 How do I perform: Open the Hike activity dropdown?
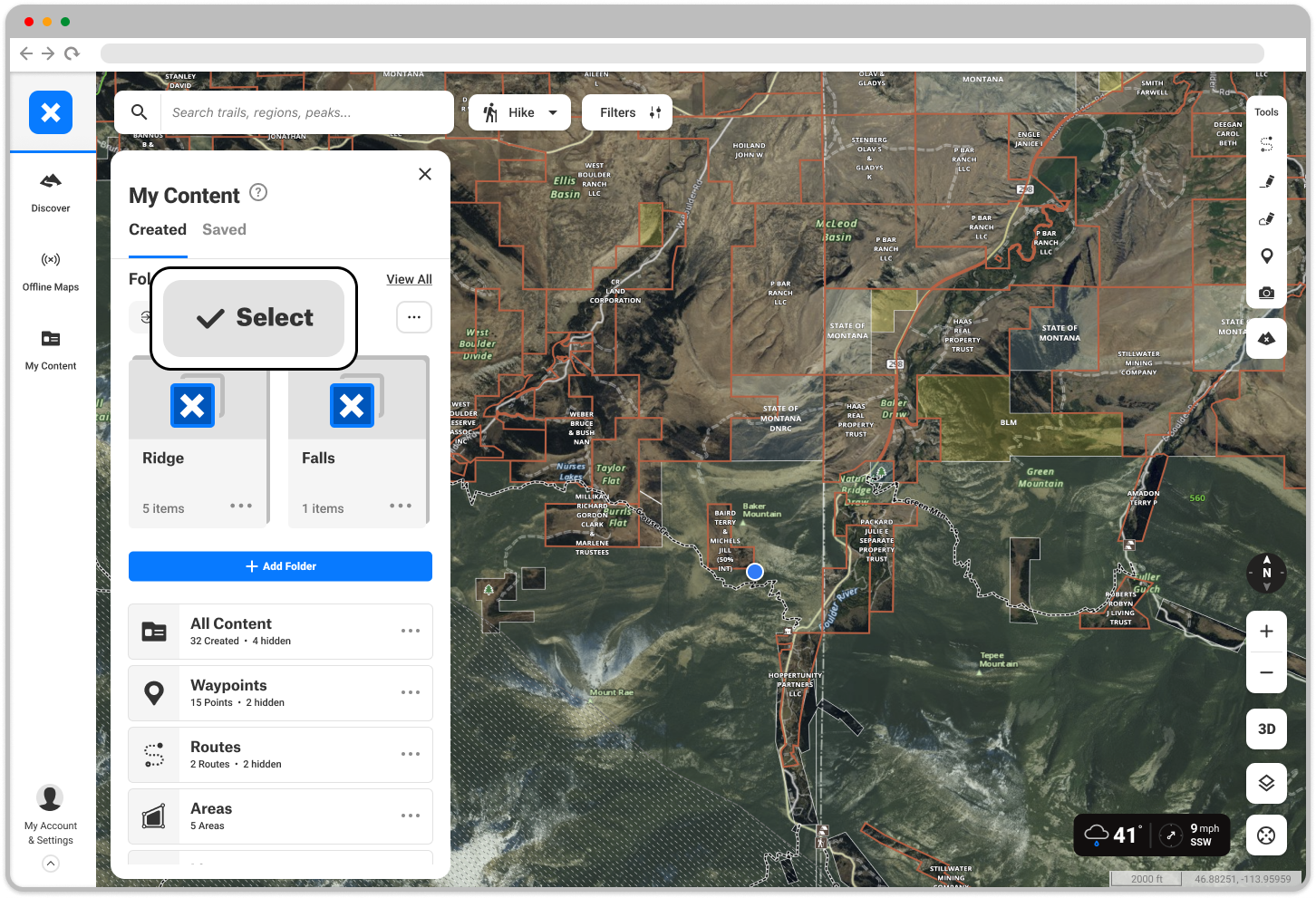[x=519, y=112]
